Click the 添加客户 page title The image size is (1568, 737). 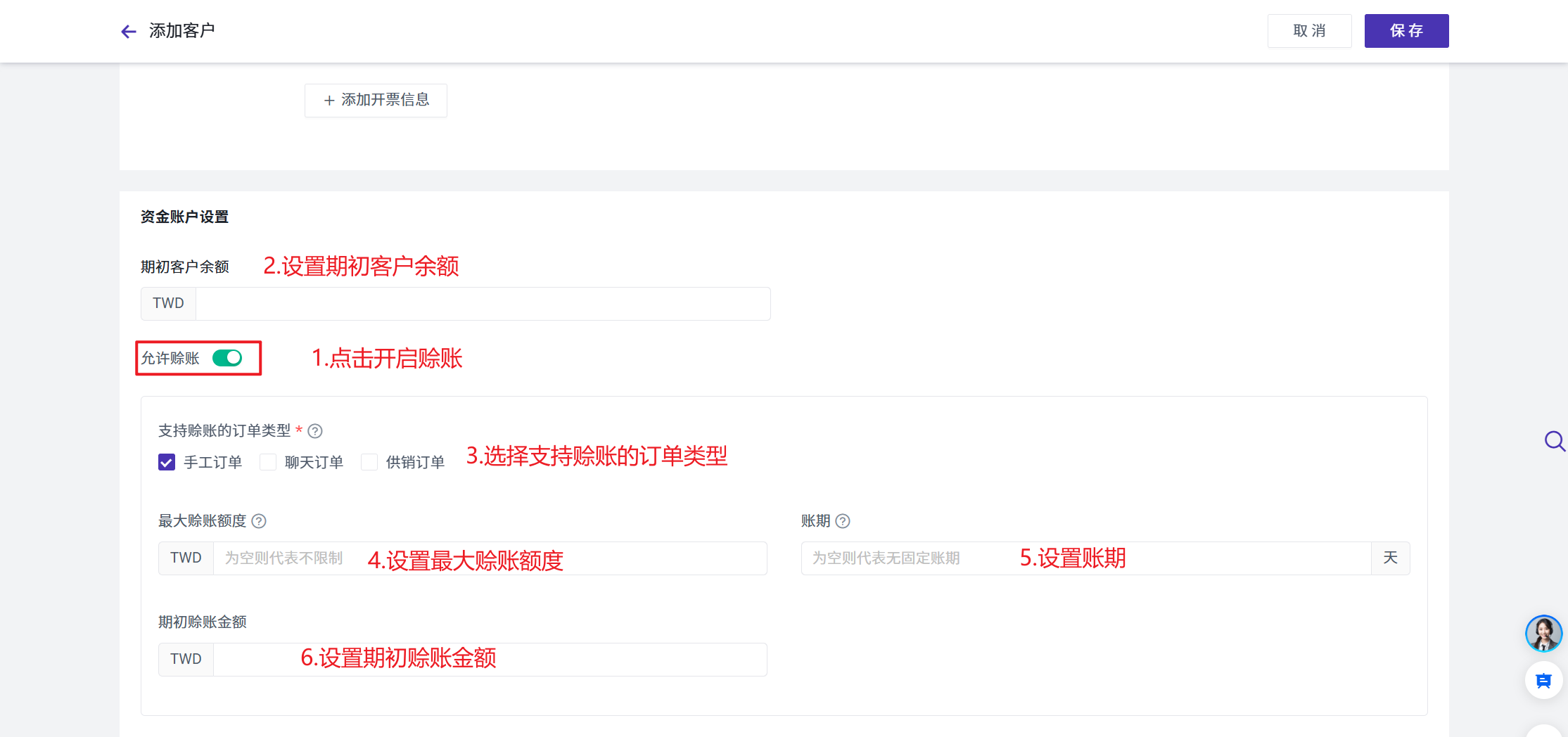tap(182, 31)
